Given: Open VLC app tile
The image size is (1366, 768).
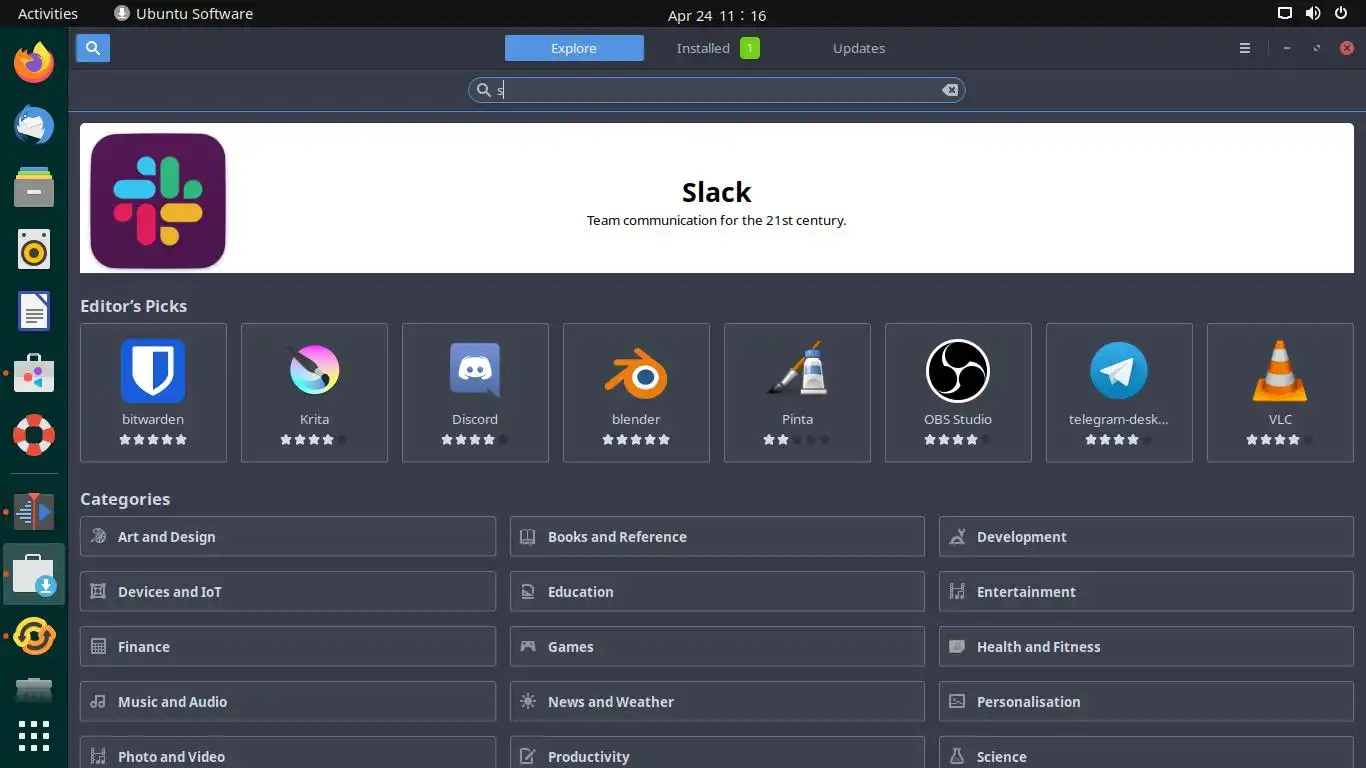Looking at the screenshot, I should click(x=1280, y=392).
